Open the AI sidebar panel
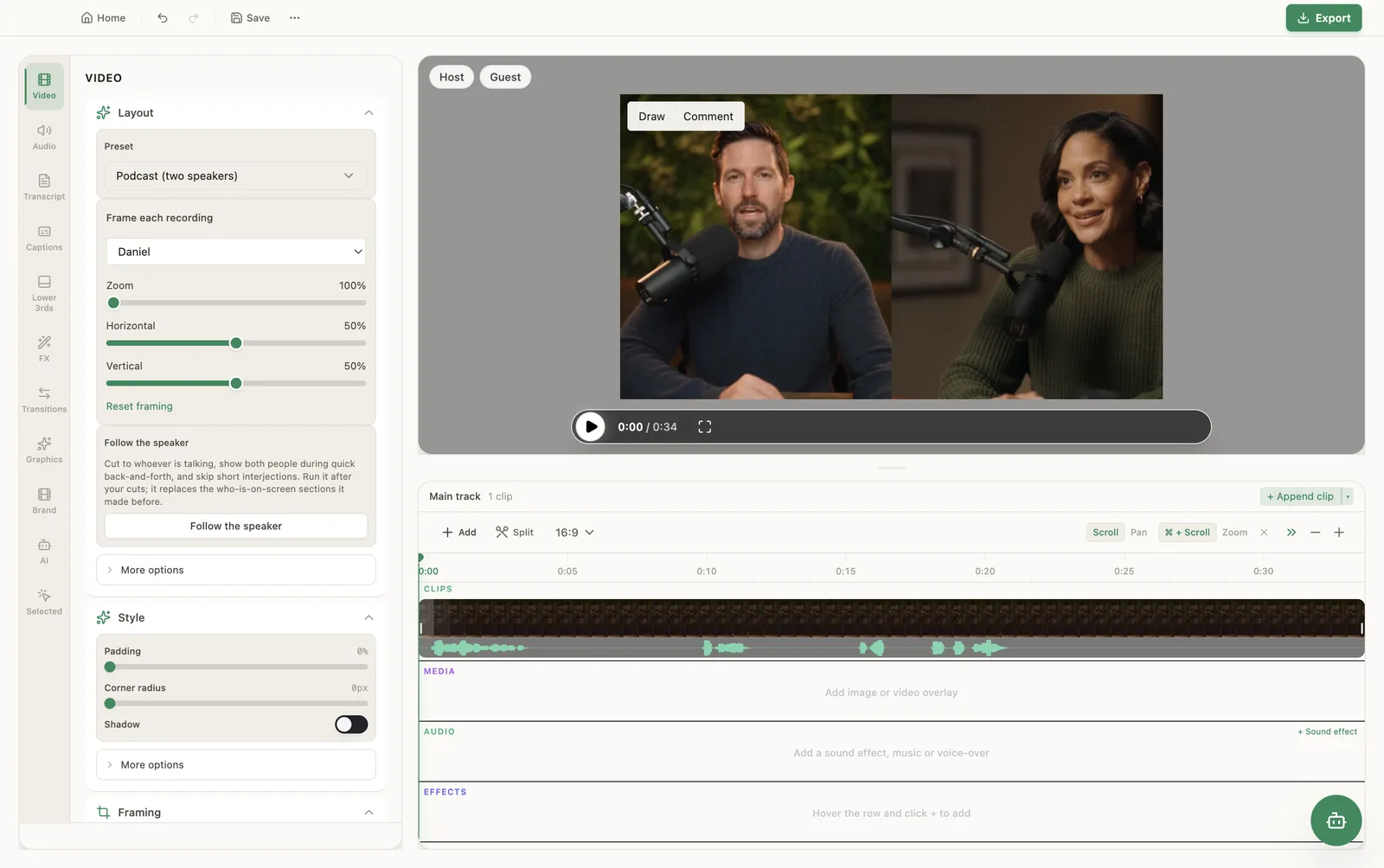 coord(44,551)
